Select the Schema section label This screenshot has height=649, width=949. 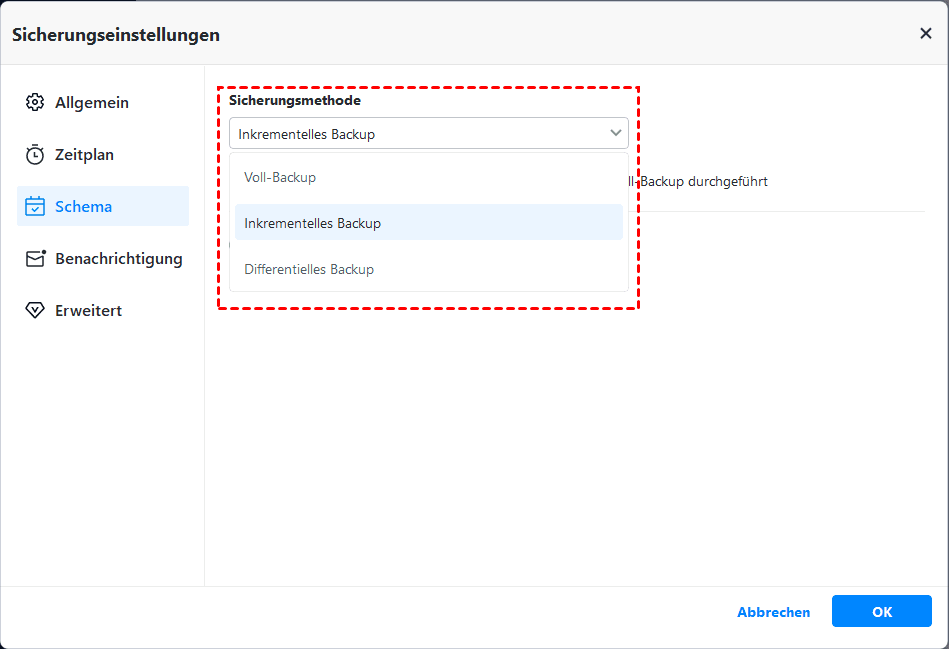pyautogui.click(x=83, y=207)
